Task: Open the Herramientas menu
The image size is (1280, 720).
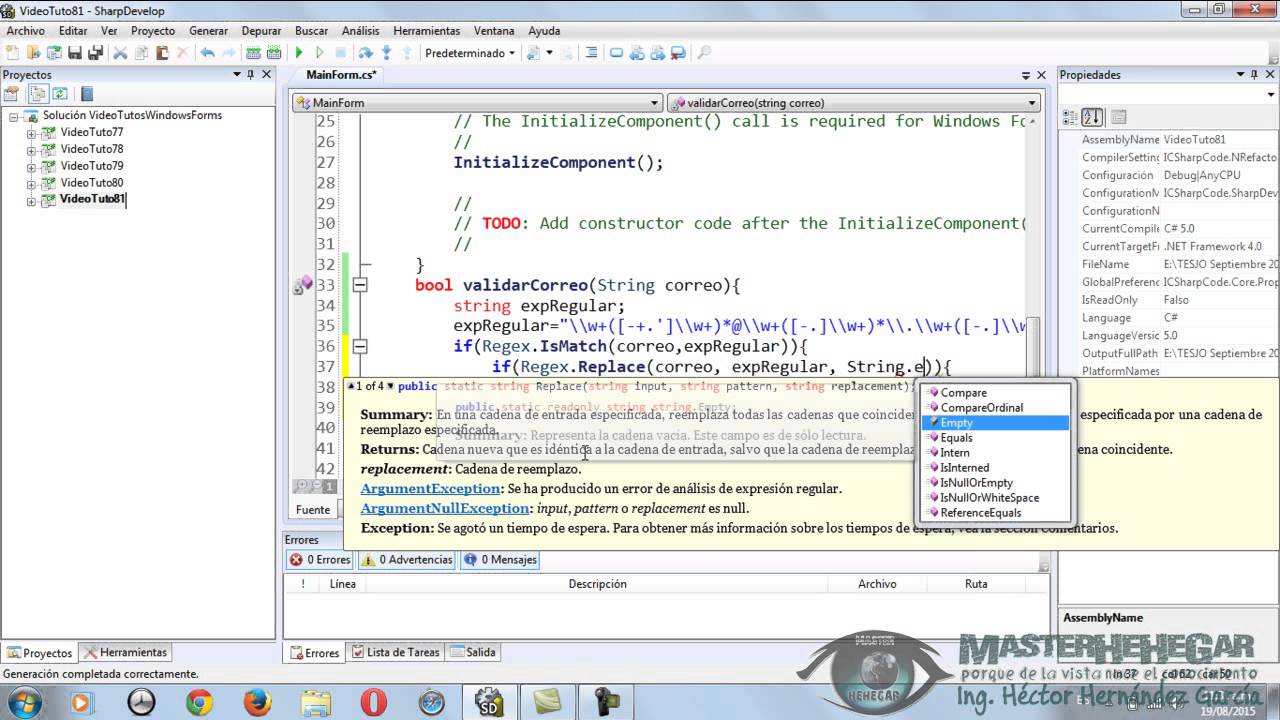Action: pyautogui.click(x=427, y=31)
